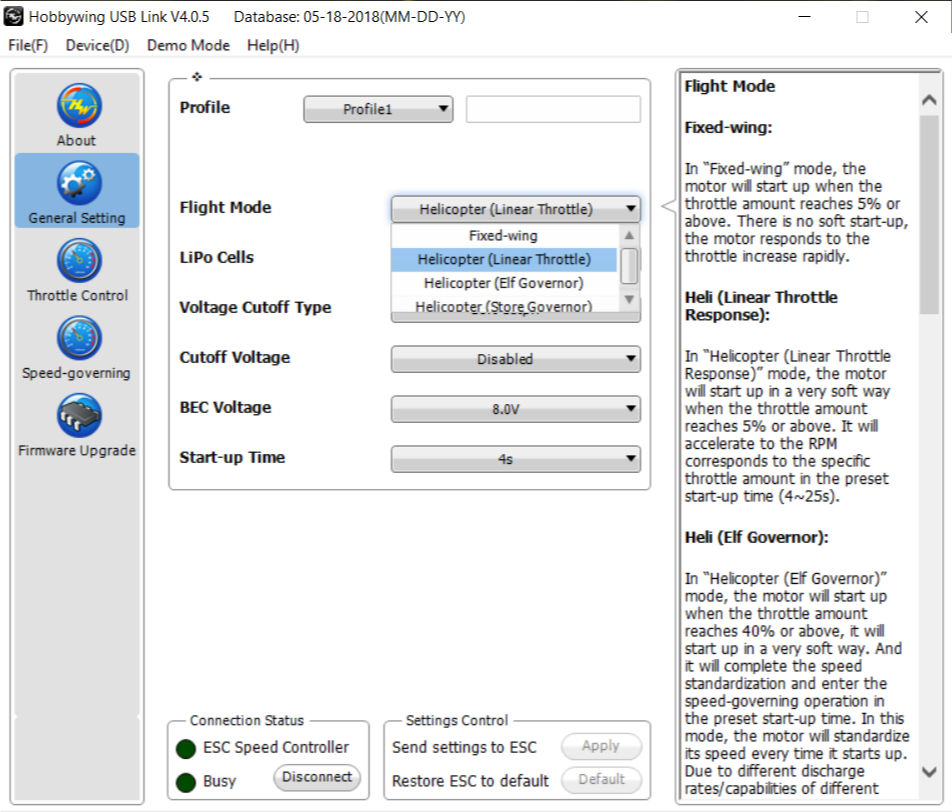
Task: Open the Start-up Time 4s dropdown
Action: (x=516, y=459)
